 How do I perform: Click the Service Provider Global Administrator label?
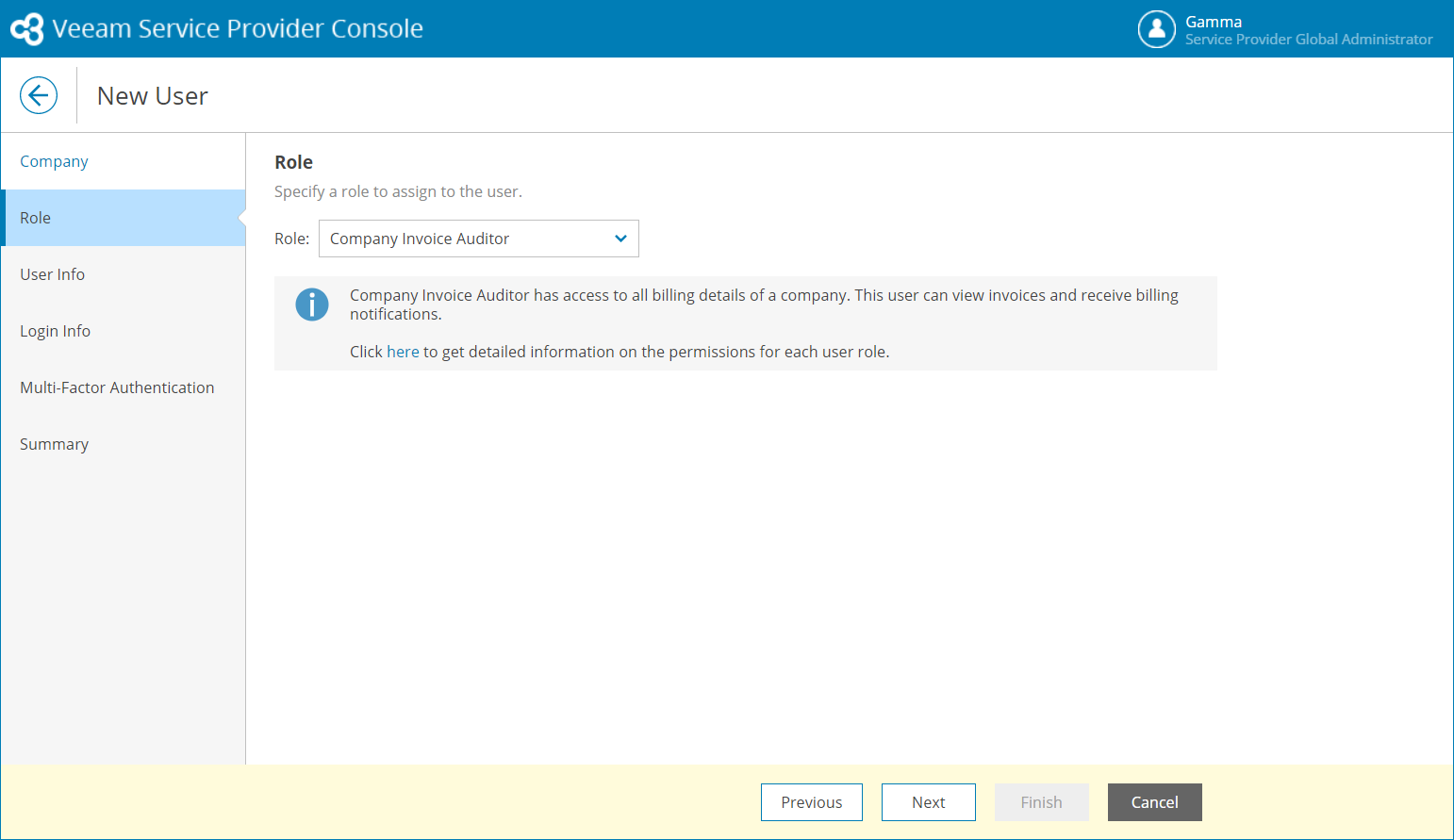point(1309,40)
